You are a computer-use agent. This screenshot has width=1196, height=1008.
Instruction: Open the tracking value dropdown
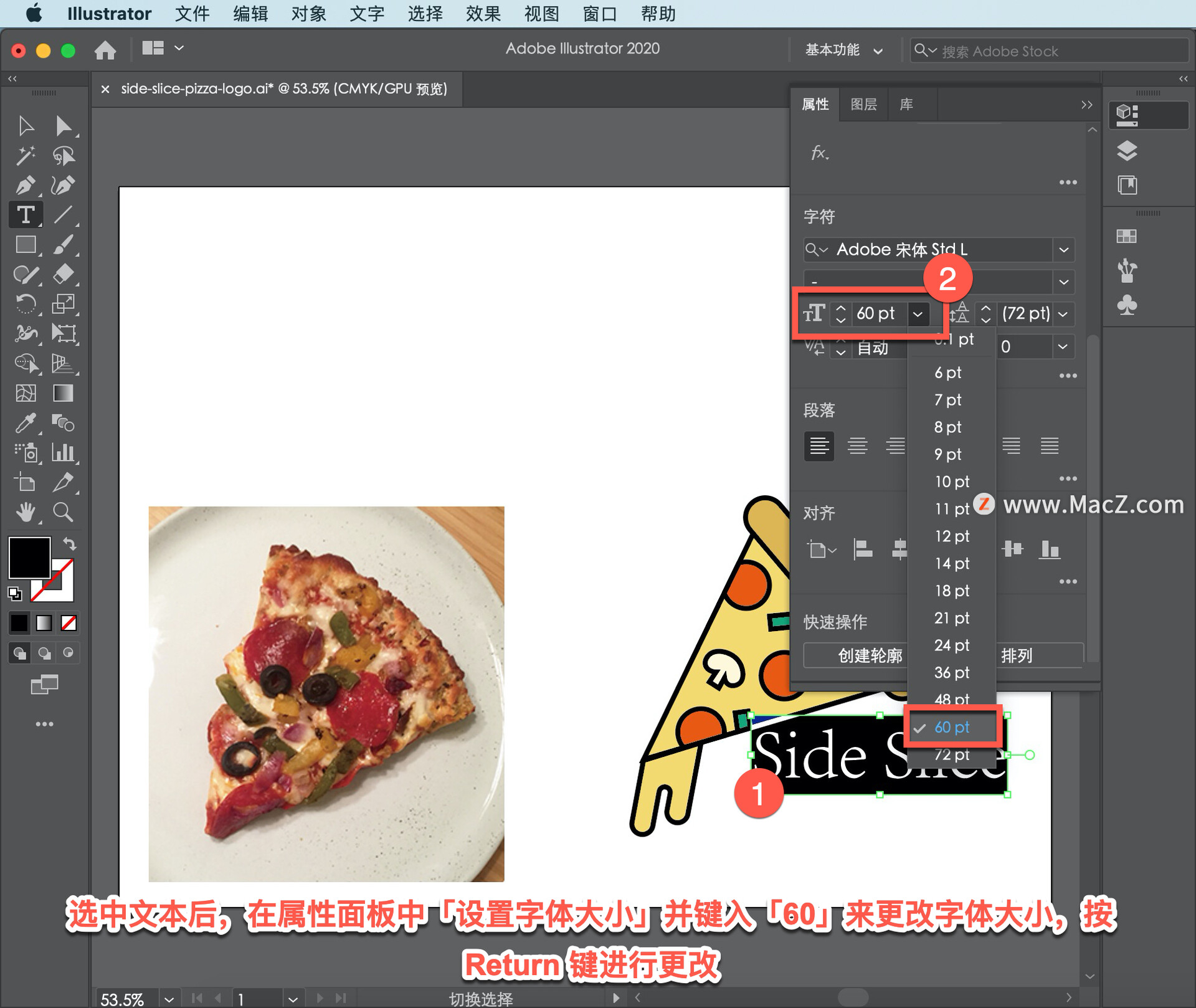pos(1063,347)
